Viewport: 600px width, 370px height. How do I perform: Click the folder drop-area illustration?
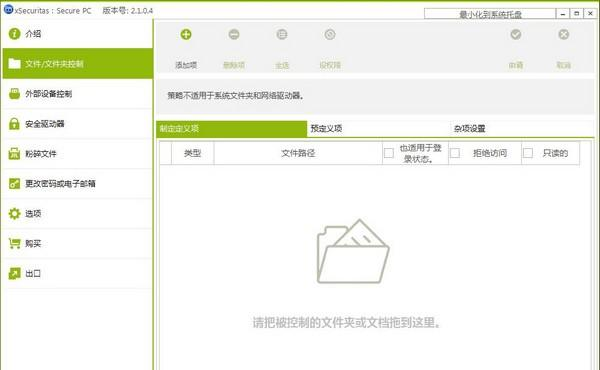(x=353, y=251)
